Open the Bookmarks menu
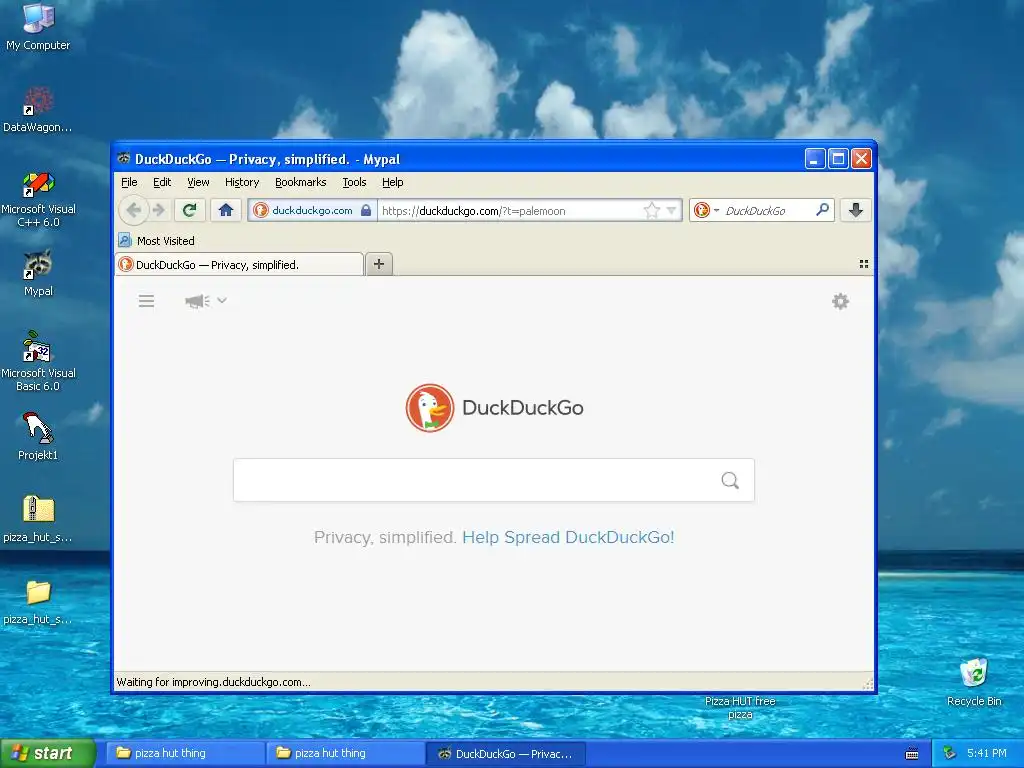This screenshot has height=768, width=1024. (x=300, y=182)
